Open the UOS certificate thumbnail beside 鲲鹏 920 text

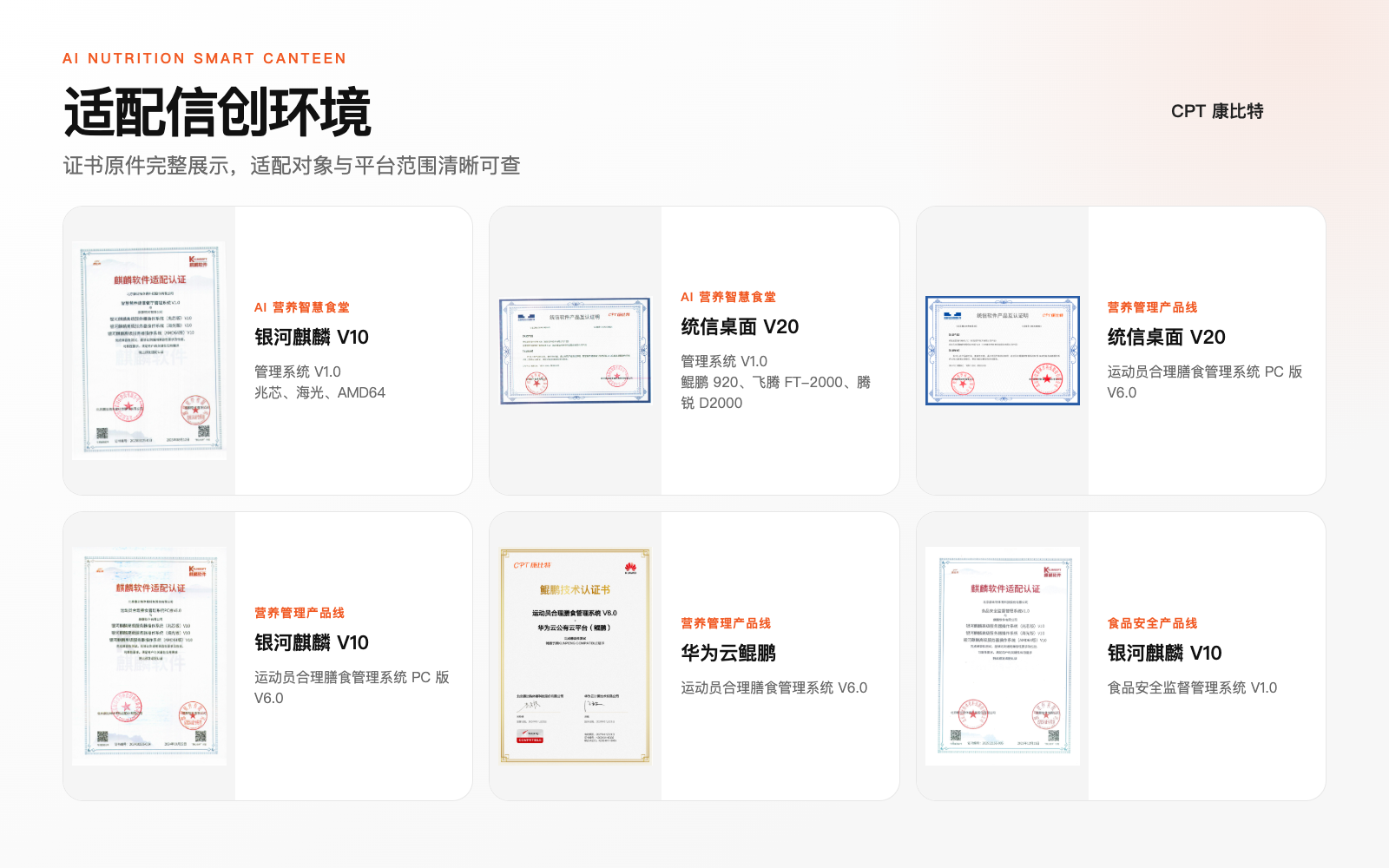coord(575,351)
